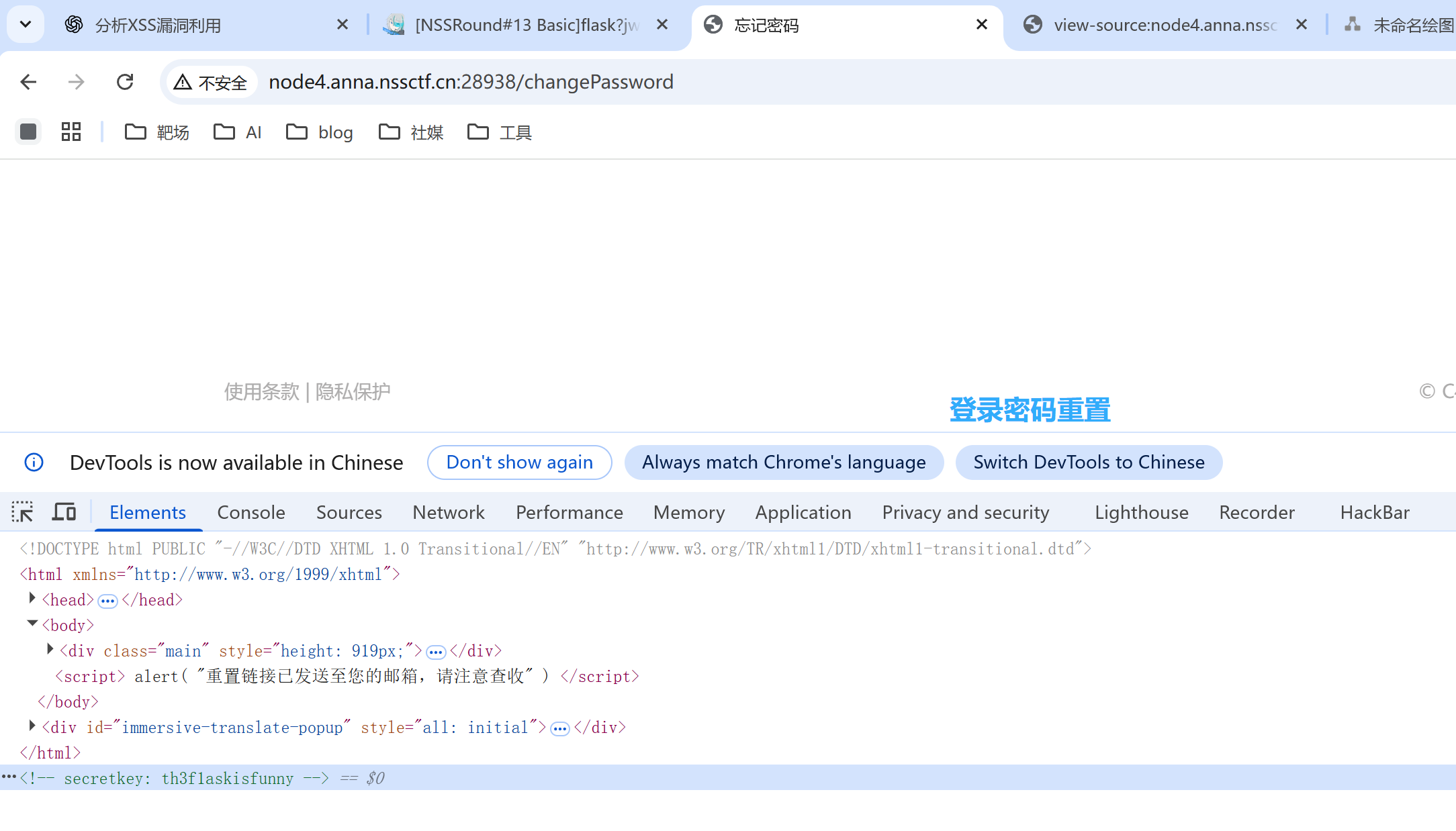
Task: Click the address bar URL field
Action: coord(470,82)
